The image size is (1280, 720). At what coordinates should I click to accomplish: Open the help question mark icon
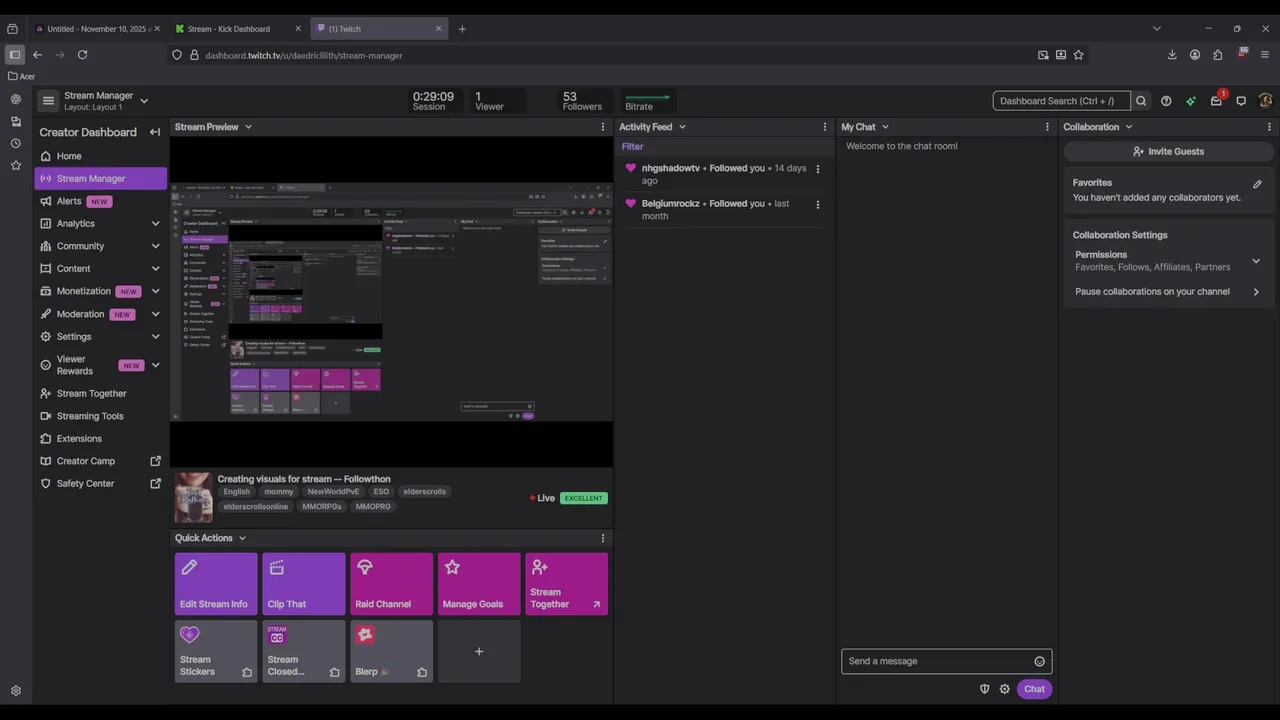1166,101
